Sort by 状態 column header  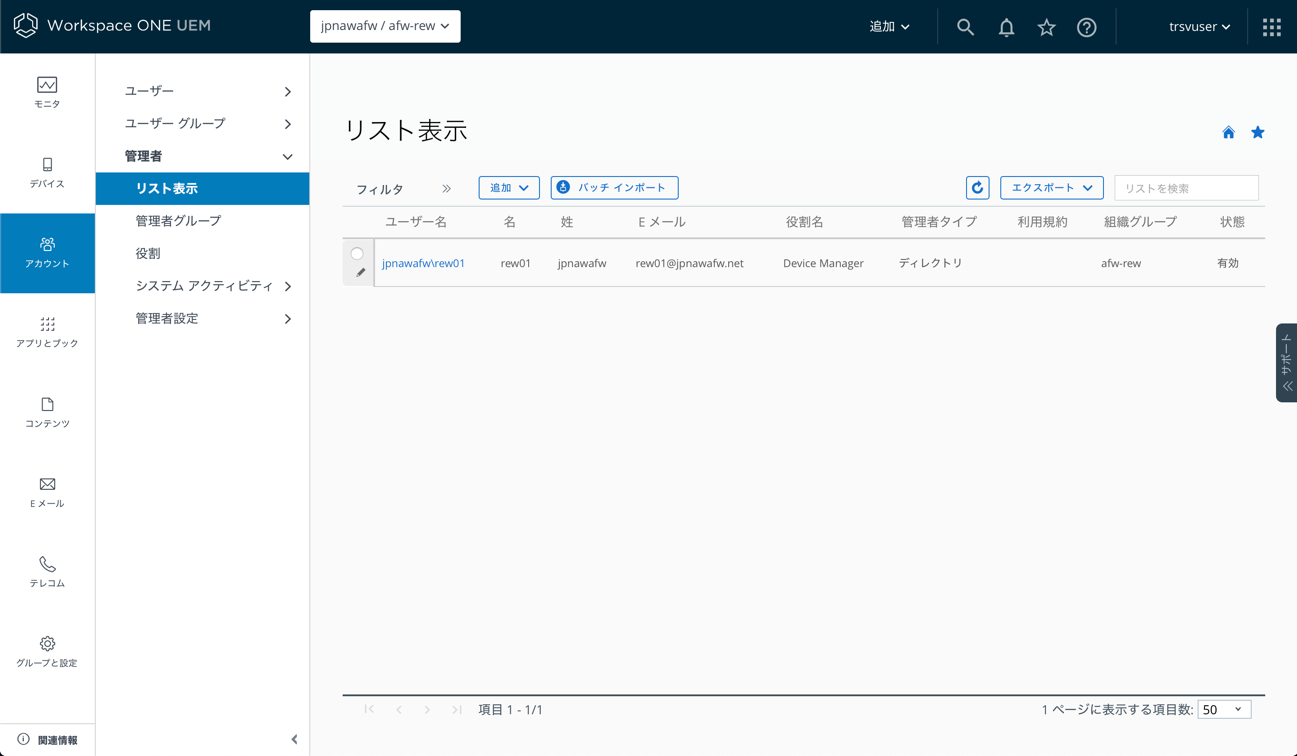click(x=1232, y=222)
